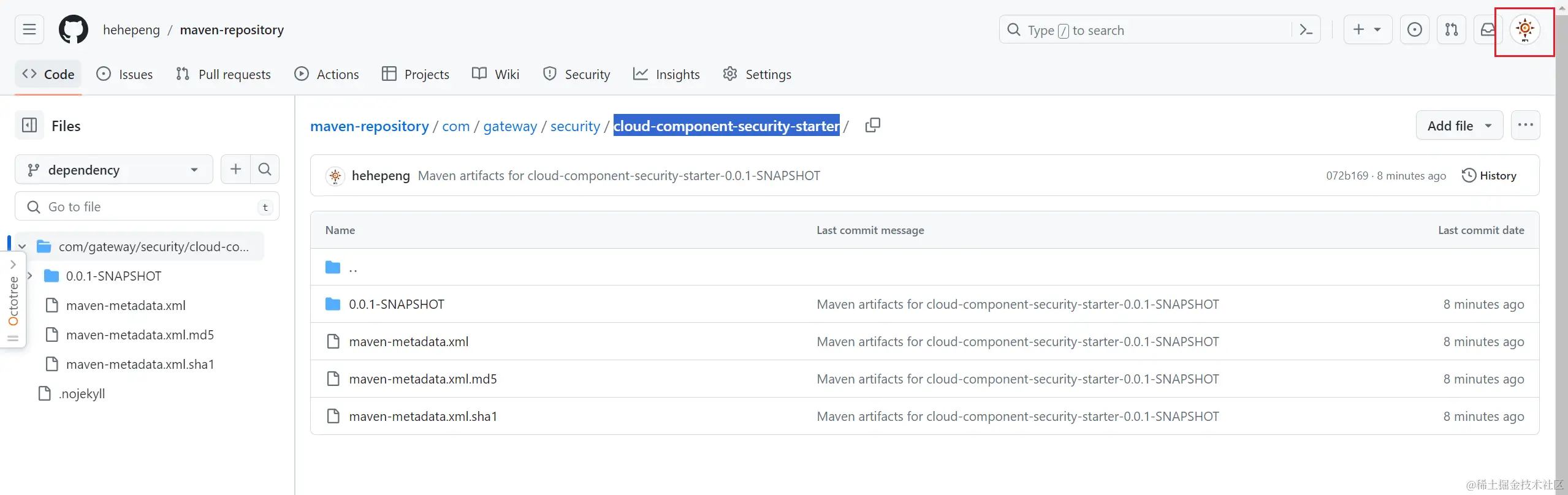The height and width of the screenshot is (495, 1568).
Task: Open maven-metadata.xml.md5 in file list
Action: 422,379
